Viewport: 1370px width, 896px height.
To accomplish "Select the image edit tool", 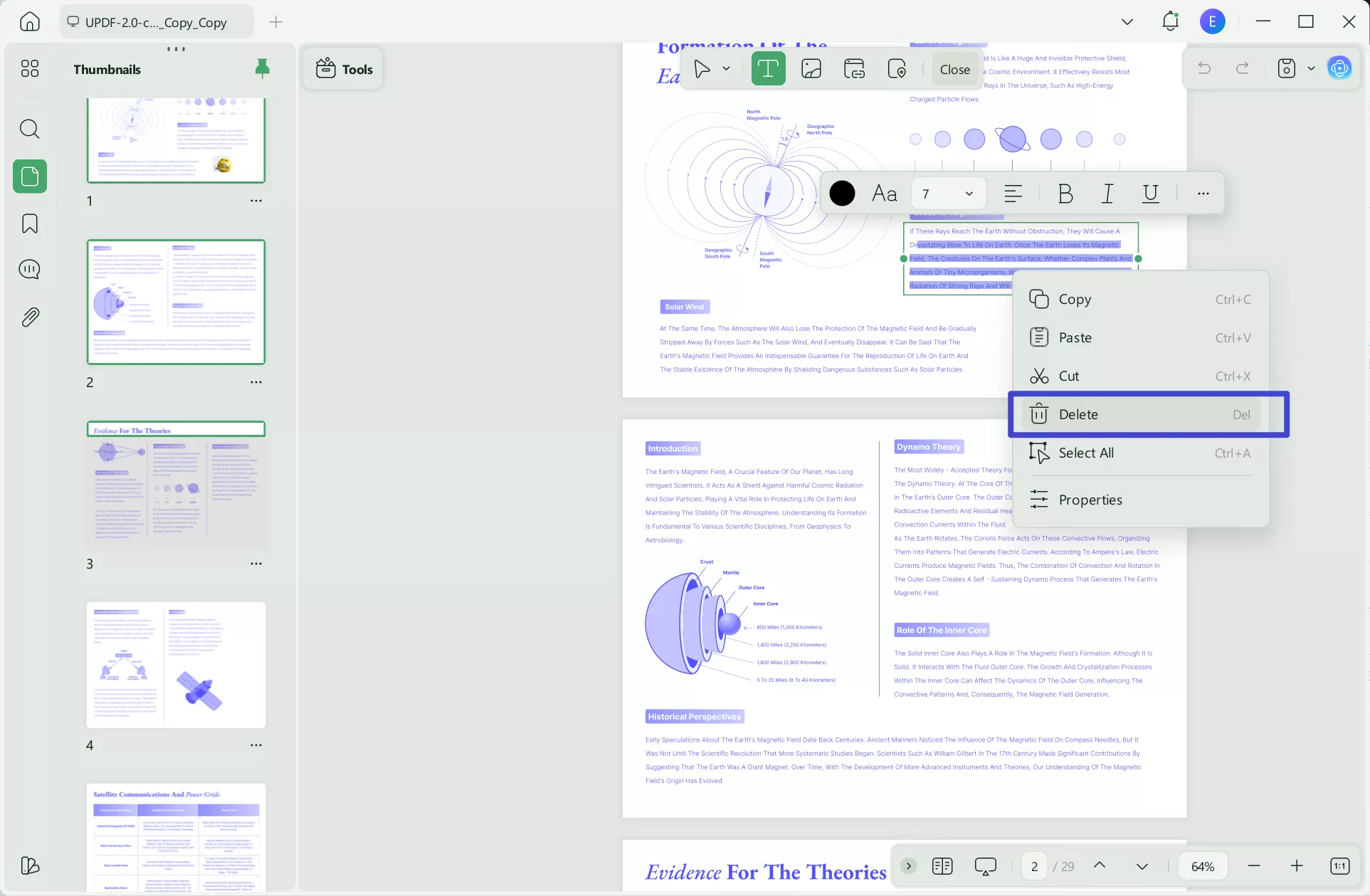I will tap(811, 69).
